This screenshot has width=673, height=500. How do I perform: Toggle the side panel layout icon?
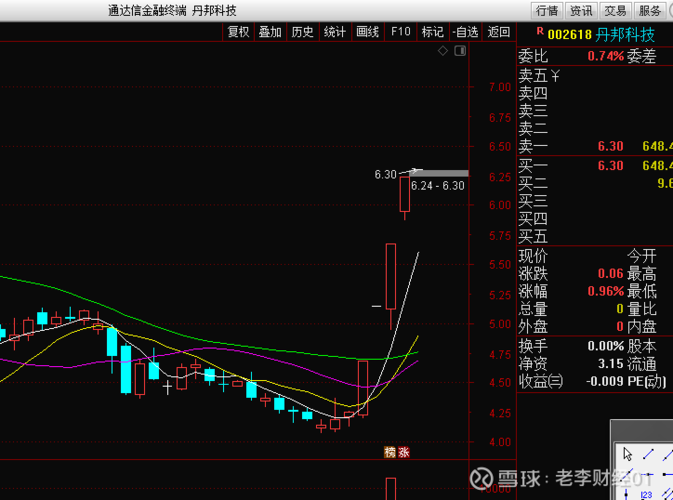pos(460,51)
